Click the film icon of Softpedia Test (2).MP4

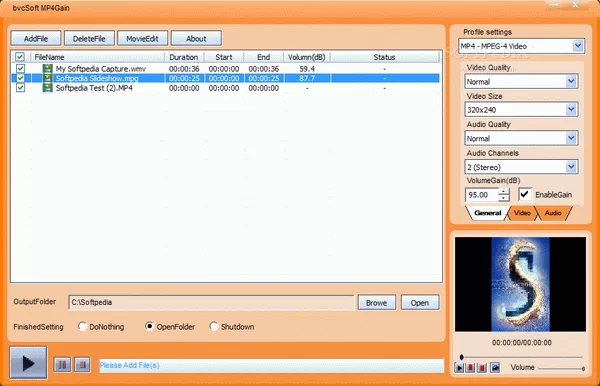(47, 88)
